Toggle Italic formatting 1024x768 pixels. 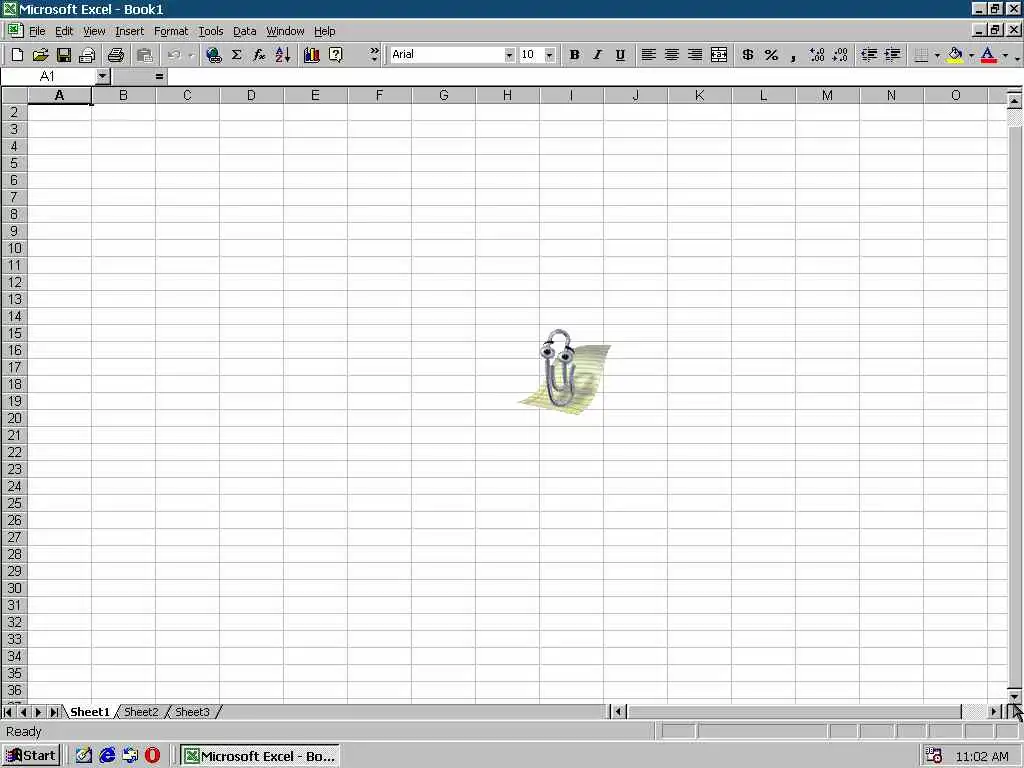[x=598, y=55]
